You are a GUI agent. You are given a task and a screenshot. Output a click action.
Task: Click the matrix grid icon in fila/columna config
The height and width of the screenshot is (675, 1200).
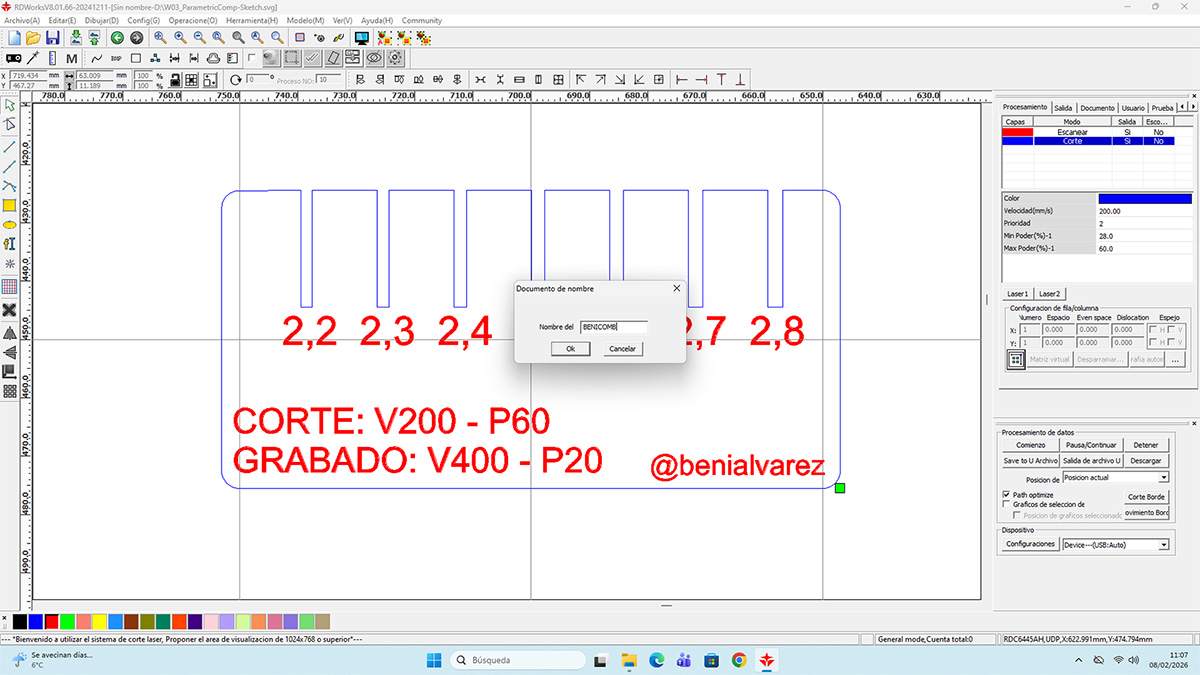[x=1015, y=359]
